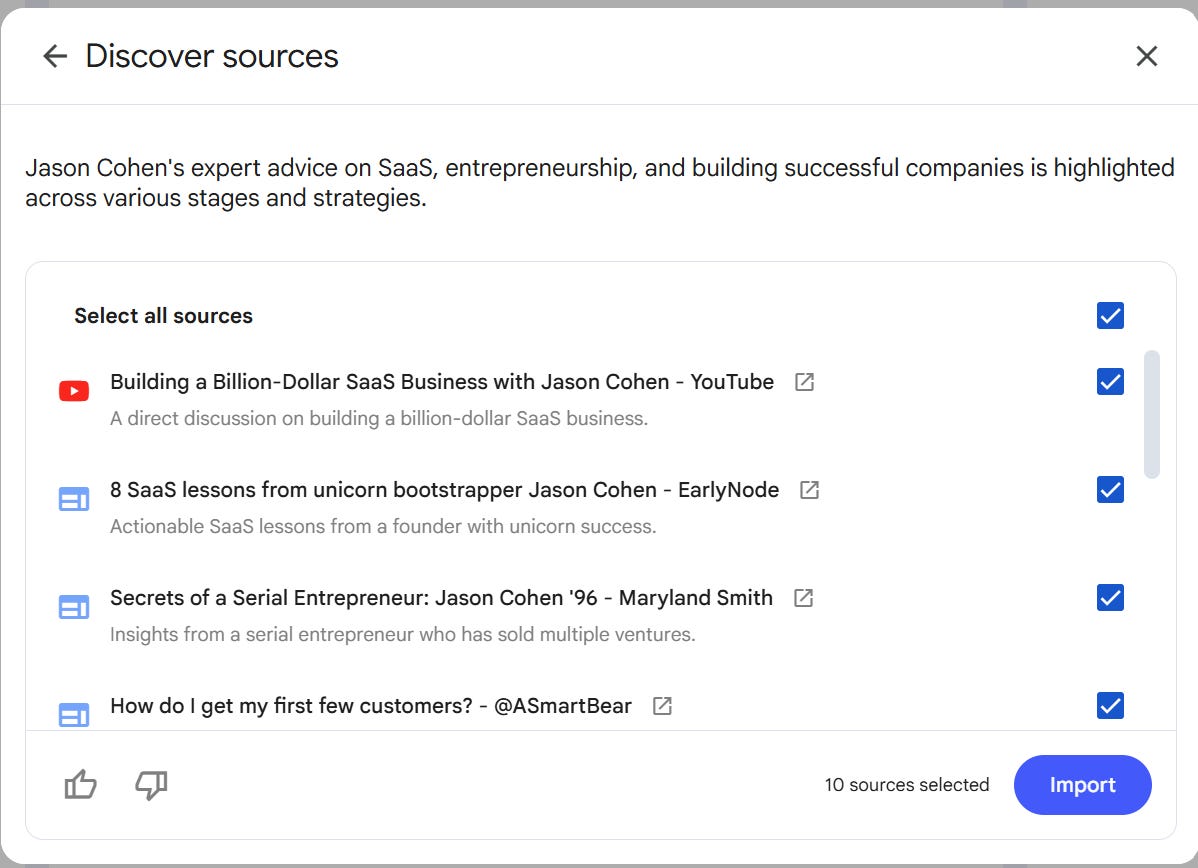The width and height of the screenshot is (1198, 868).
Task: Click the @ASmartBear article source icon
Action: coord(74,714)
